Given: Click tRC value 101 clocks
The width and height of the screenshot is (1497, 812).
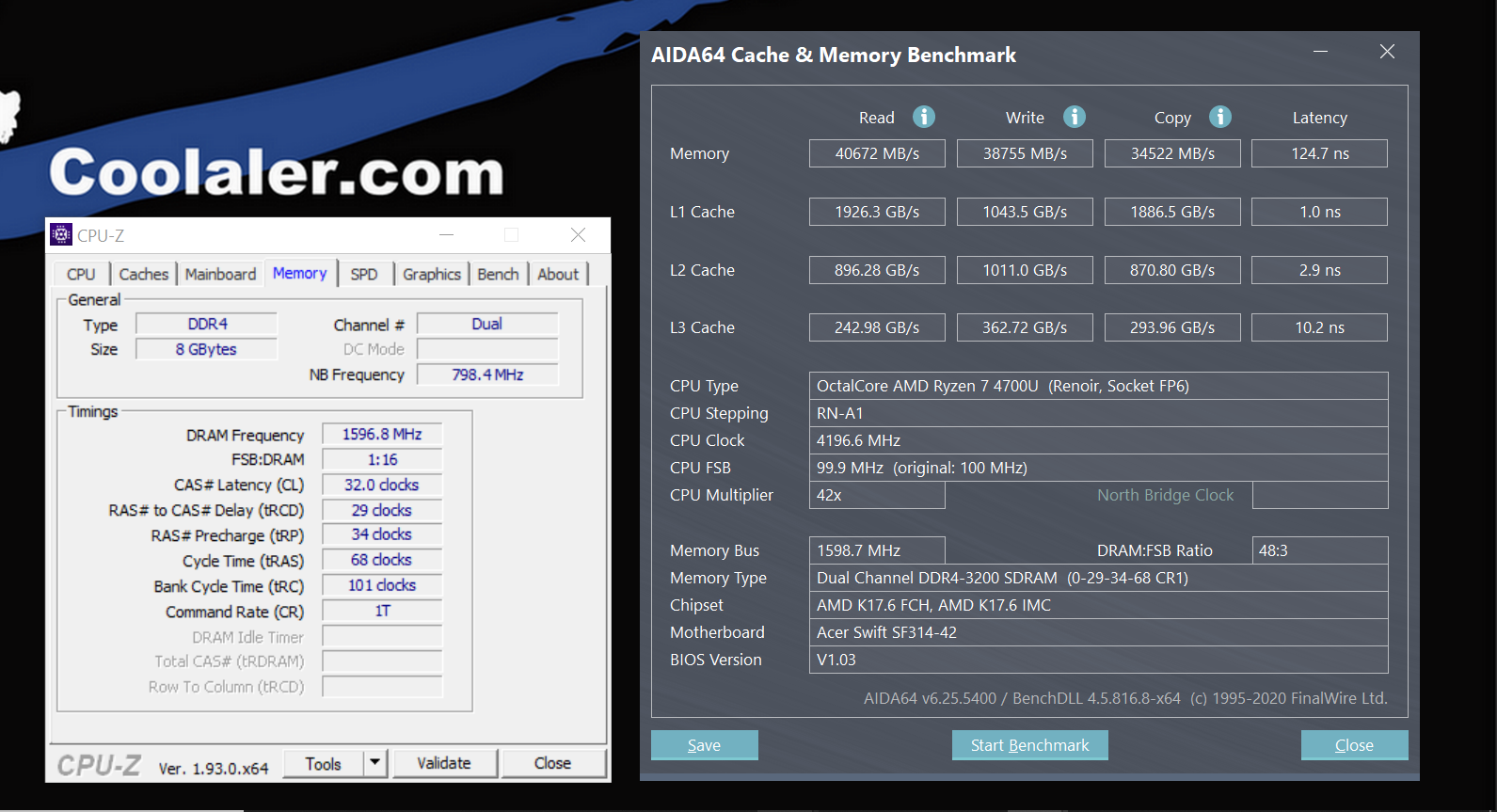Looking at the screenshot, I should (x=382, y=585).
